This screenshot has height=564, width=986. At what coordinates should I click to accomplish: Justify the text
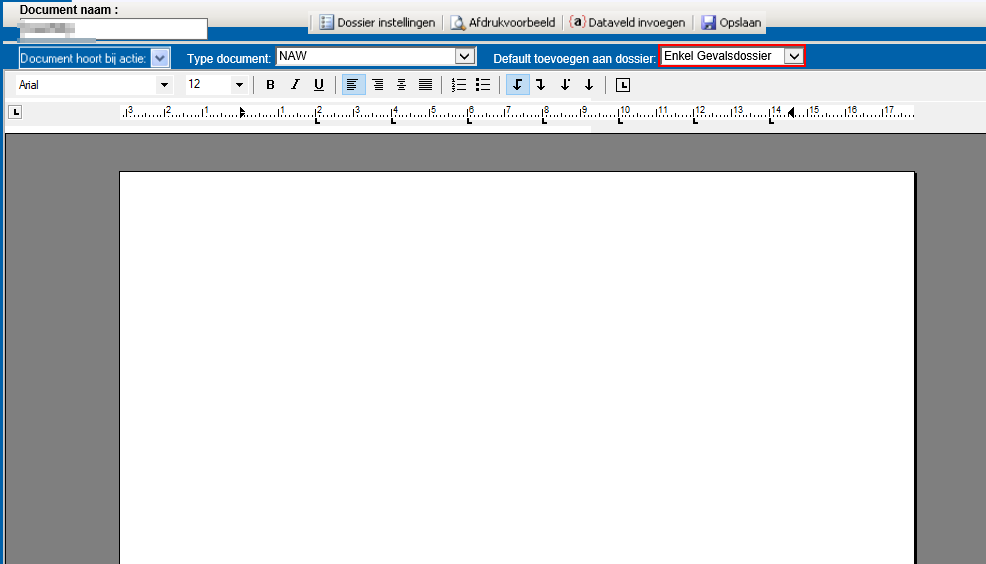click(x=425, y=85)
